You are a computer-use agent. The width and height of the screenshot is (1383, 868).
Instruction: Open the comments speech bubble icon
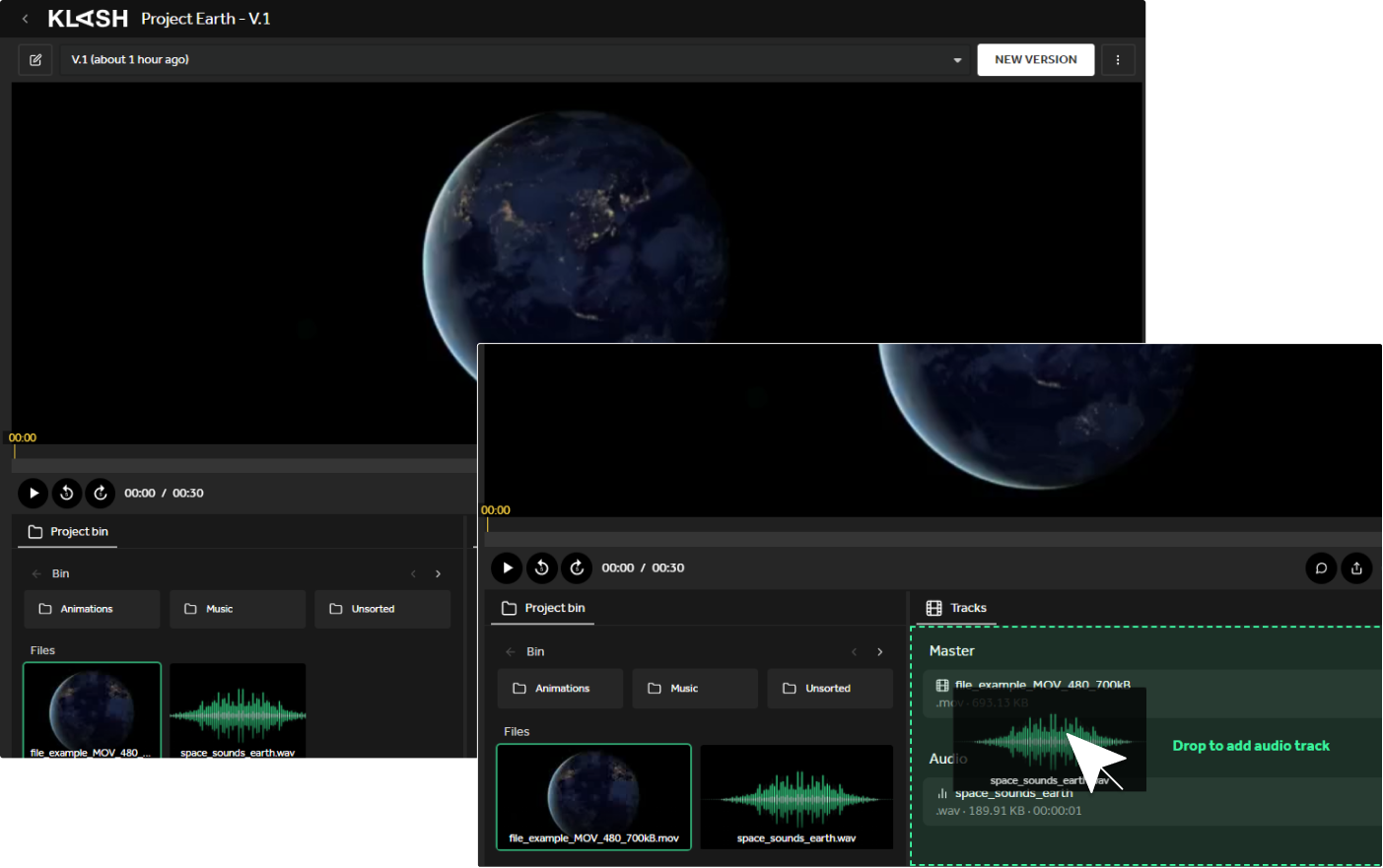(1321, 568)
